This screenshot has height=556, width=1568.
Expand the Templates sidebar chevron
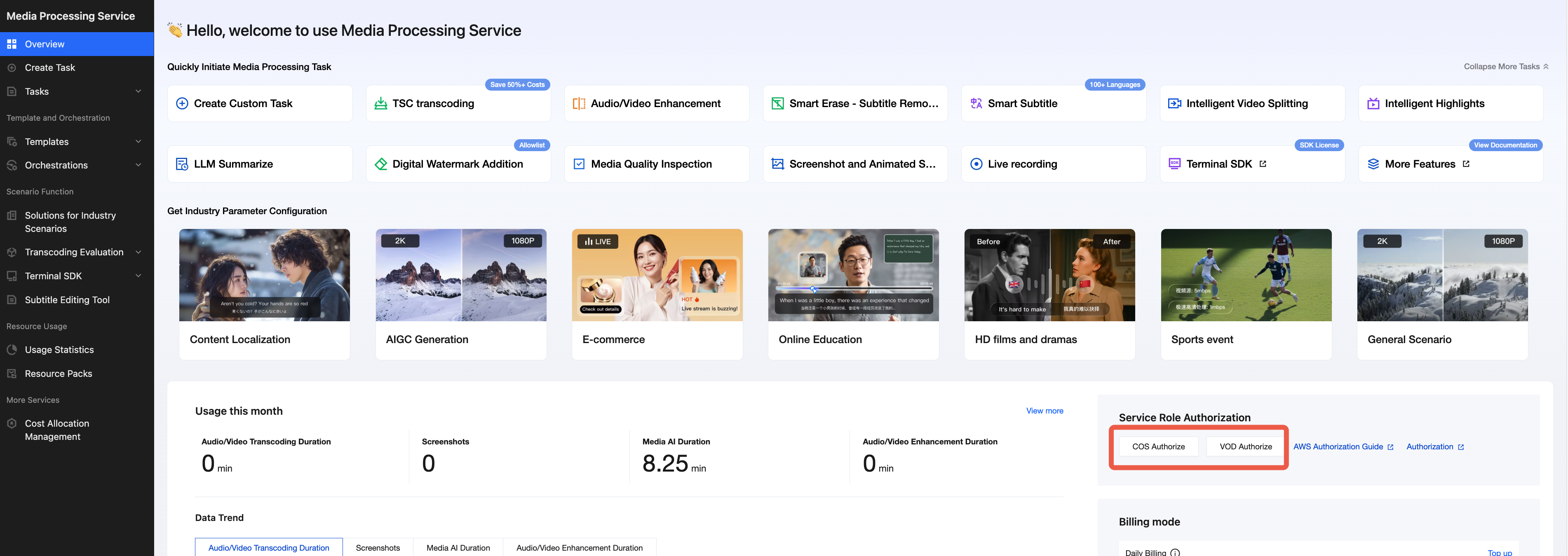click(138, 142)
